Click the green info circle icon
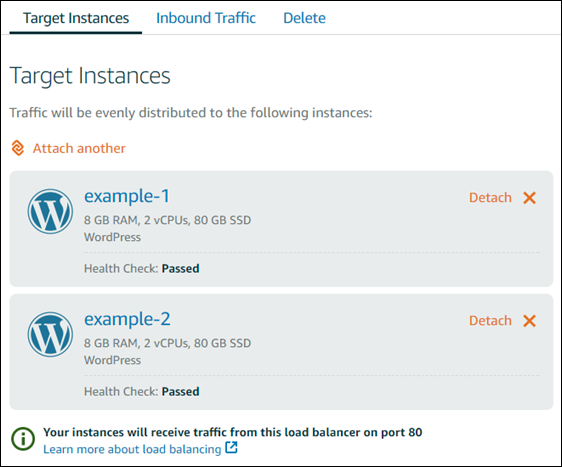Viewport: 562px width, 467px height. (x=23, y=439)
